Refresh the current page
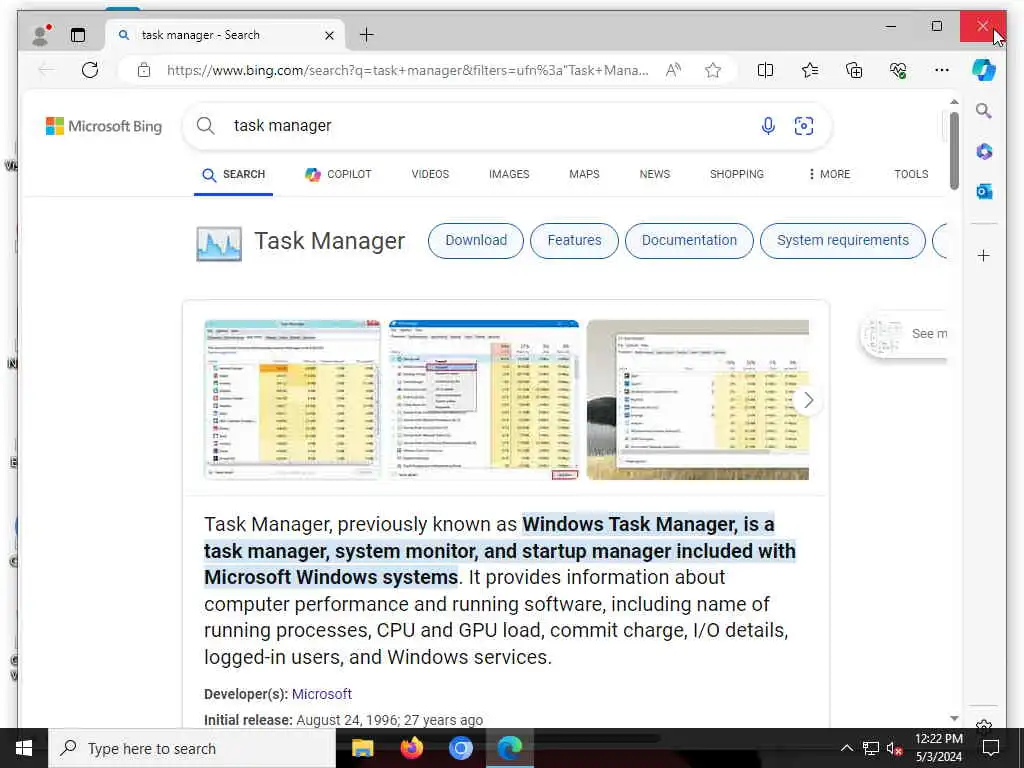 pos(90,70)
